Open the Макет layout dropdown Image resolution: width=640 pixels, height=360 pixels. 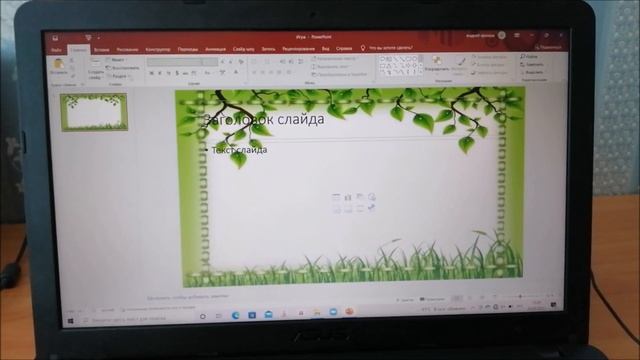pyautogui.click(x=117, y=60)
